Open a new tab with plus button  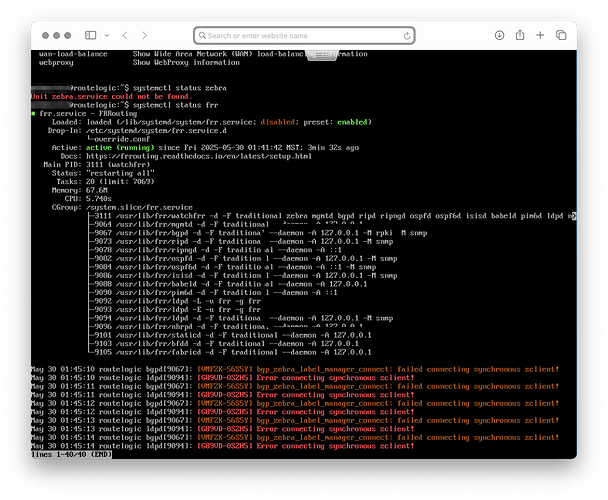(542, 35)
